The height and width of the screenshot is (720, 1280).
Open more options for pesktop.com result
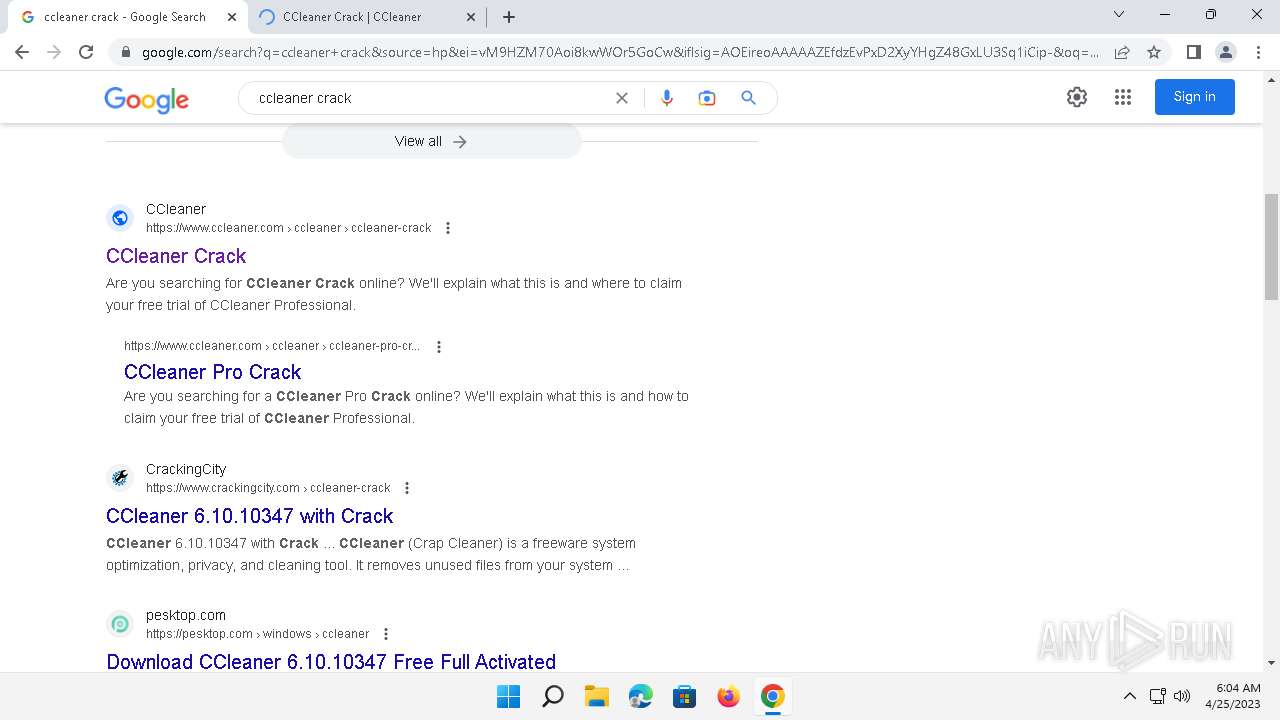386,634
